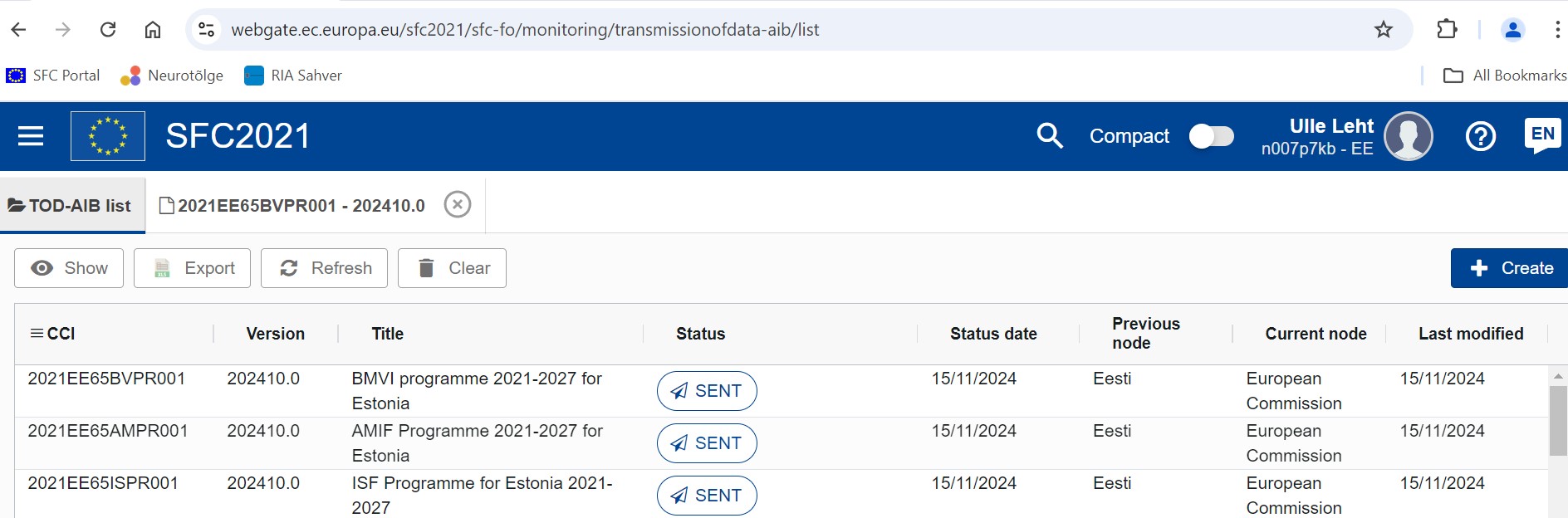Click the European Union flag logo
The image size is (1568, 518).
pyautogui.click(x=108, y=136)
